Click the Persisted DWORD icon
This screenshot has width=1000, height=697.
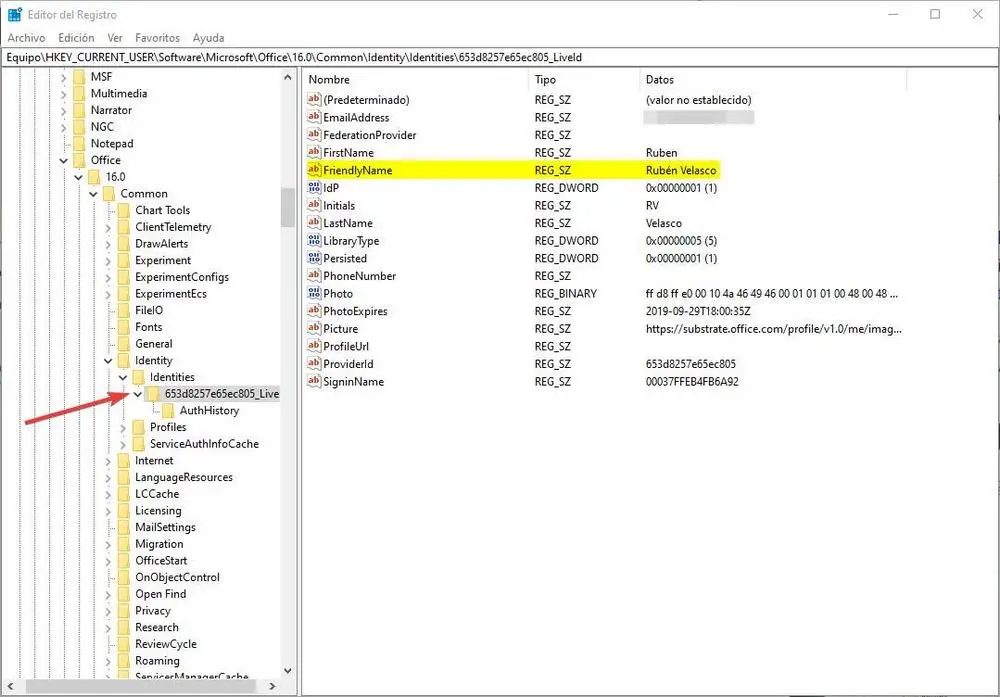(314, 258)
